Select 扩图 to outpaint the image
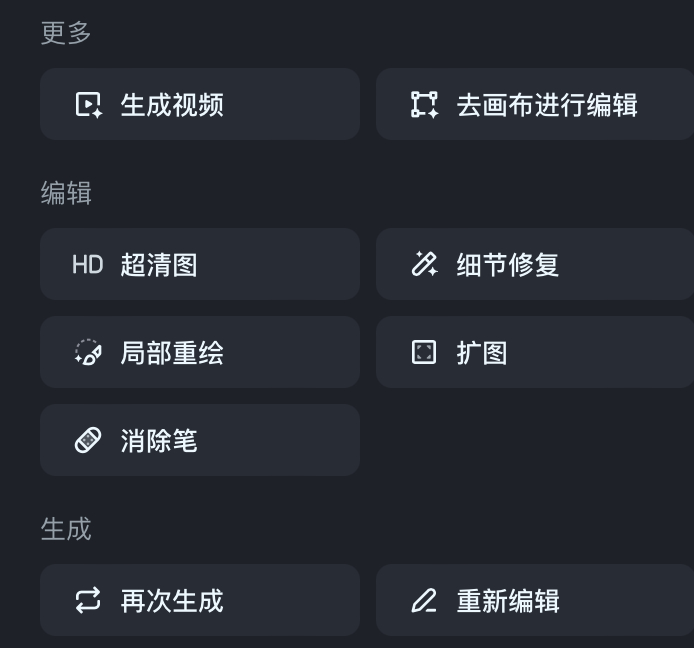The image size is (694, 648). [481, 353]
